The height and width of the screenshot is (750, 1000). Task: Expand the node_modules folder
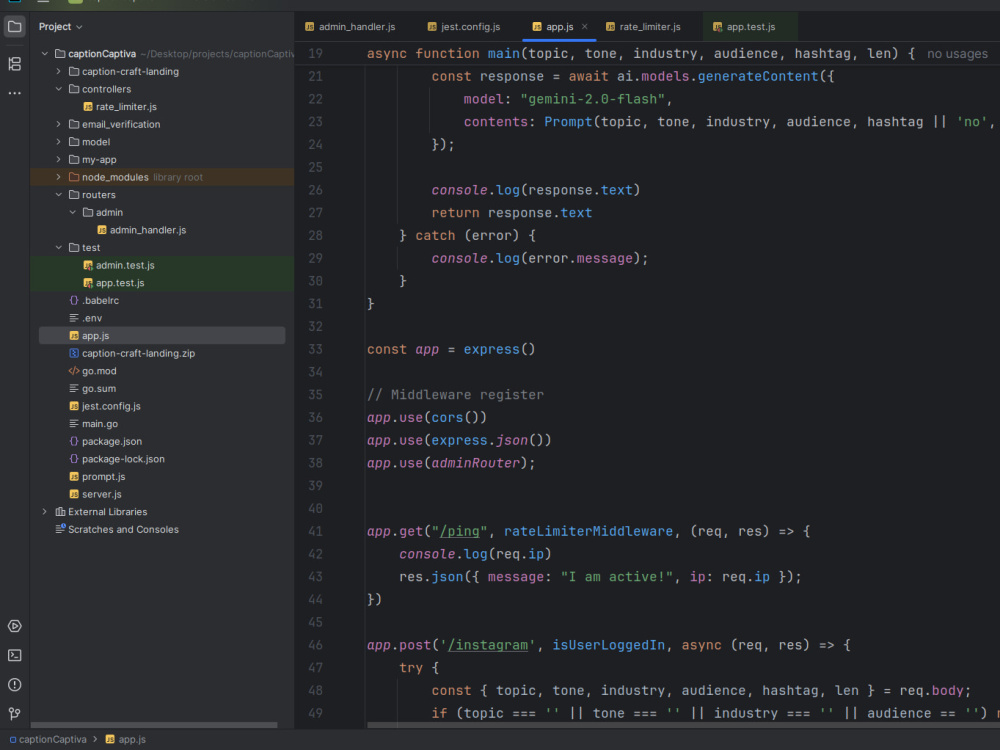coord(59,177)
